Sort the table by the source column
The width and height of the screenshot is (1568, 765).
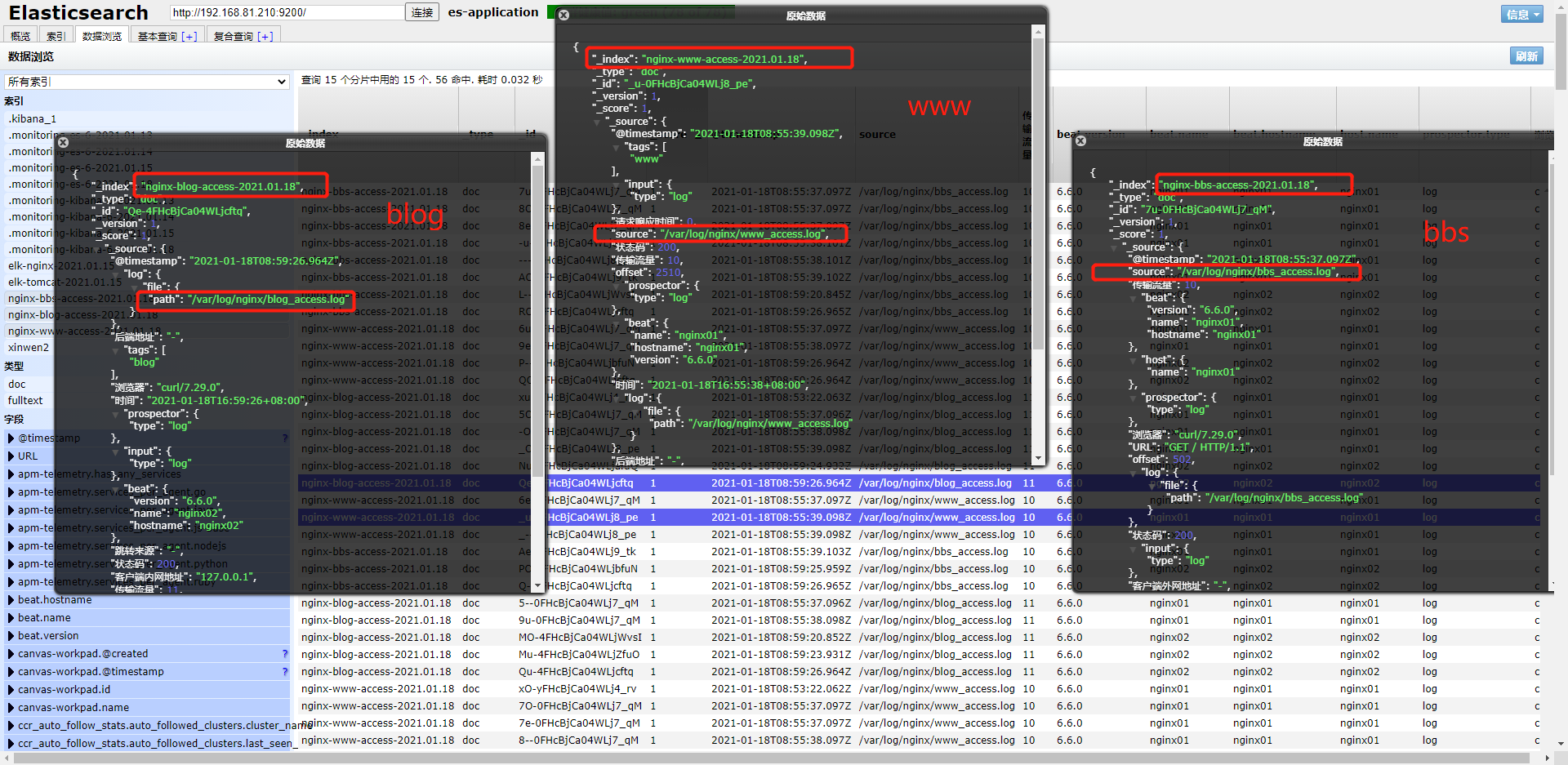(877, 135)
